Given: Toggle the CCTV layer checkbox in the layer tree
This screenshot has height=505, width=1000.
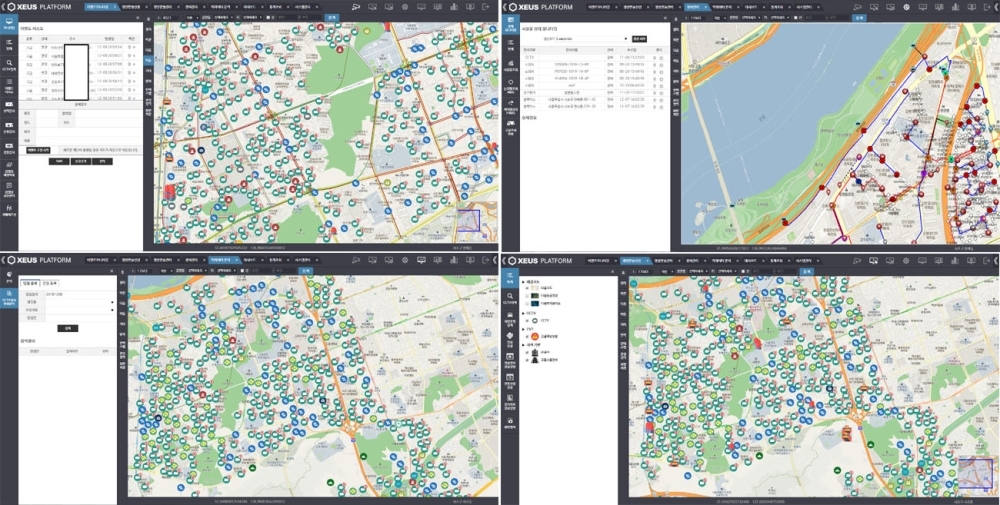Looking at the screenshot, I should (527, 320).
